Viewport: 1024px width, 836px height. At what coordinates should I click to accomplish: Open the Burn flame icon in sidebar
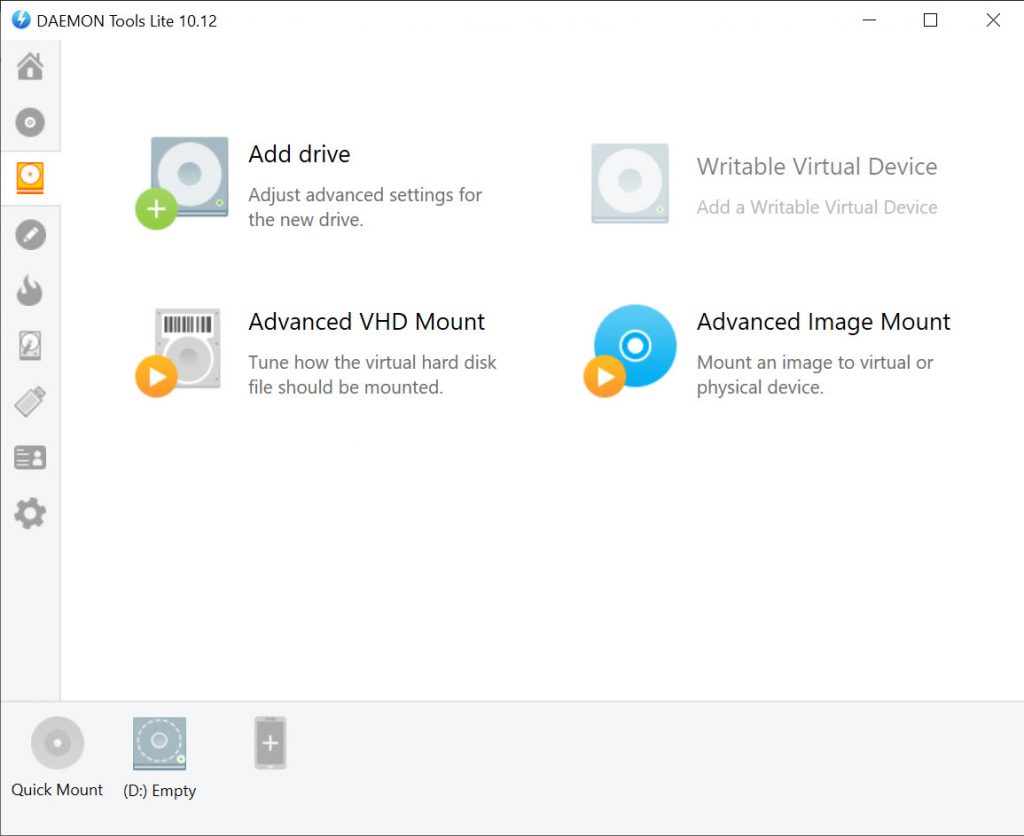click(30, 291)
